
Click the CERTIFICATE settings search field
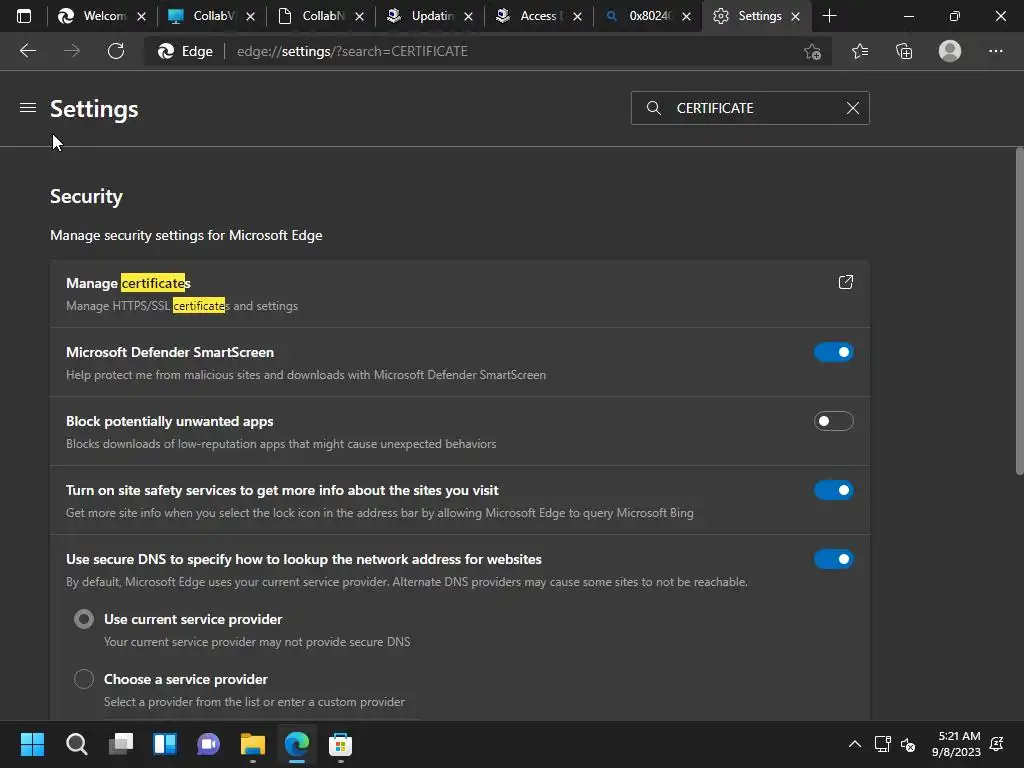750,108
